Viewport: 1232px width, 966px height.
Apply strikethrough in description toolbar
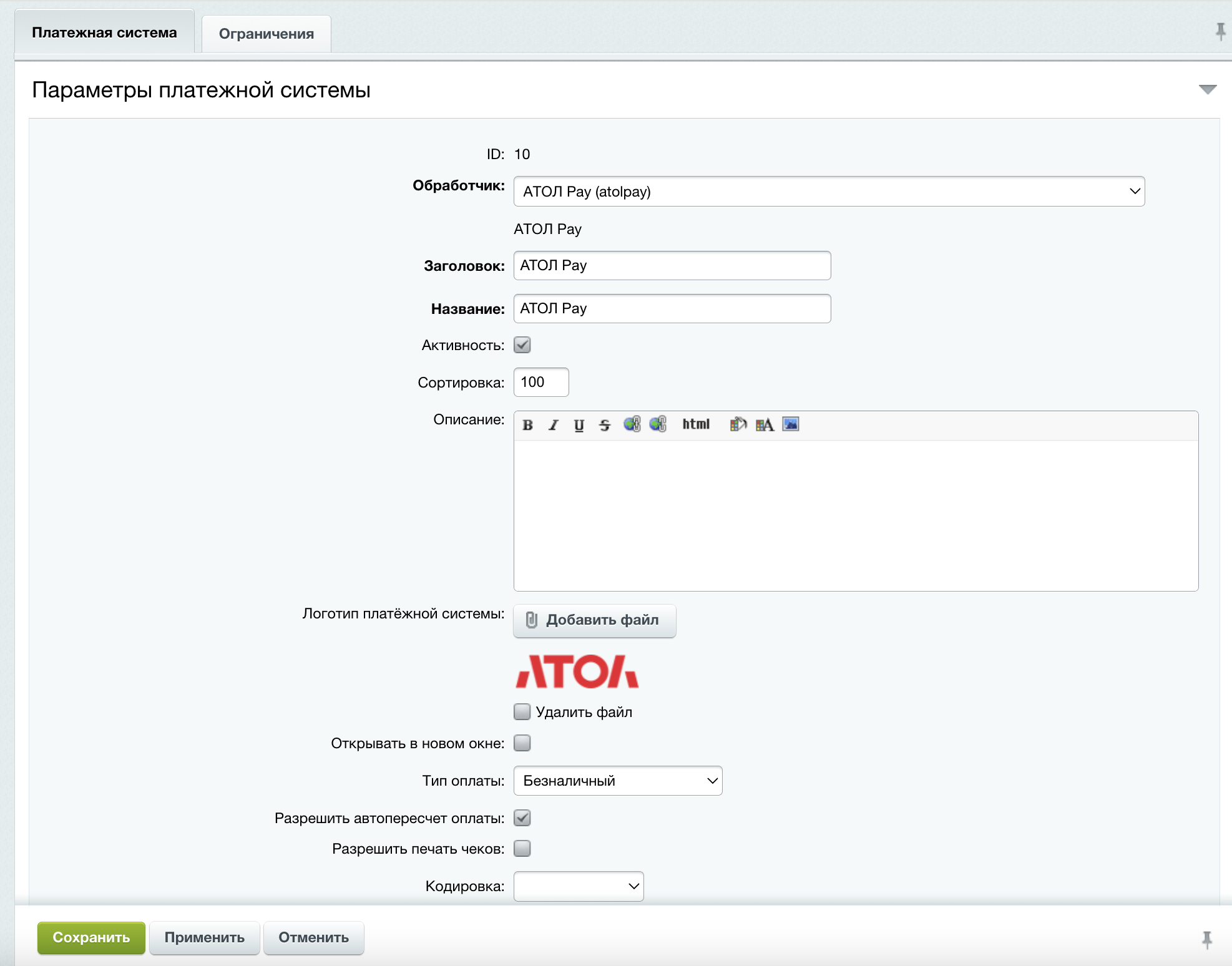click(604, 425)
